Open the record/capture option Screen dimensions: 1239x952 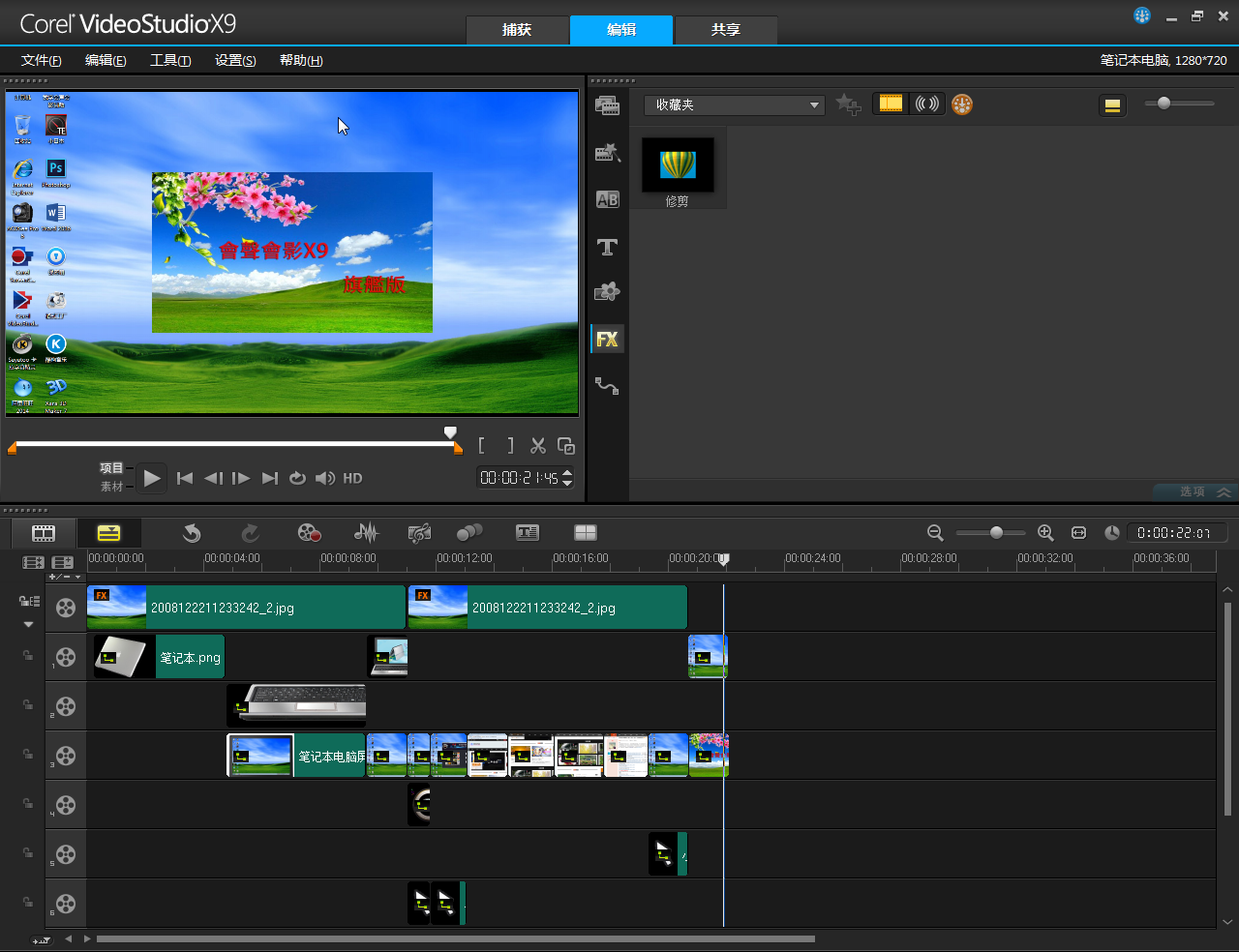coord(309,533)
